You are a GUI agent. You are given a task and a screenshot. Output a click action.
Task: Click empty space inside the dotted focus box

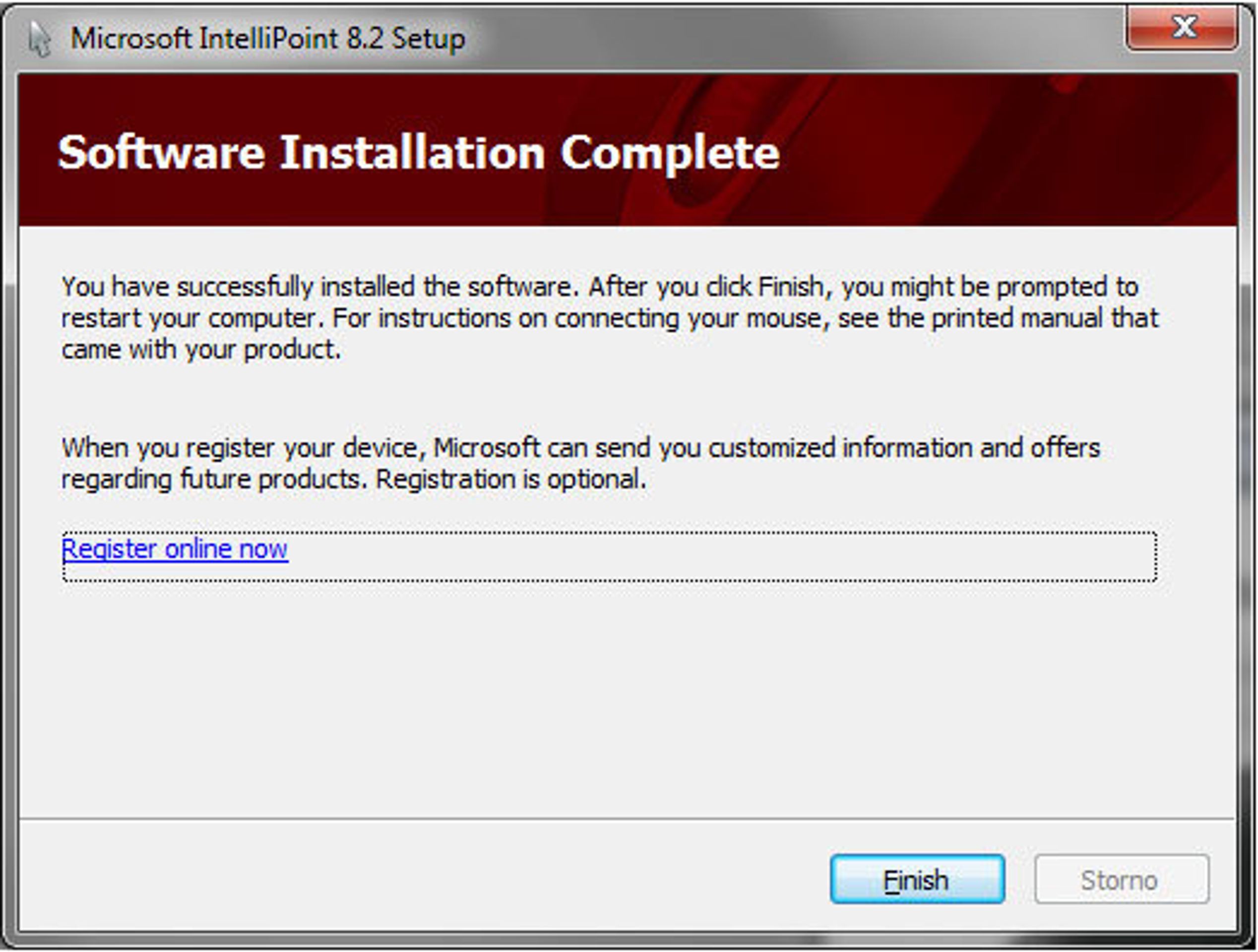(x=722, y=557)
